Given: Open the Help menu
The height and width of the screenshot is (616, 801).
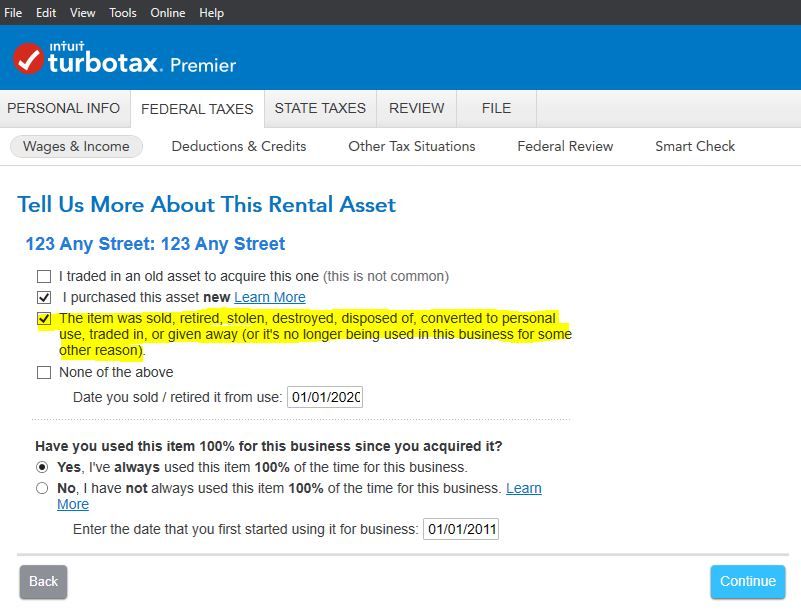Looking at the screenshot, I should [x=211, y=13].
